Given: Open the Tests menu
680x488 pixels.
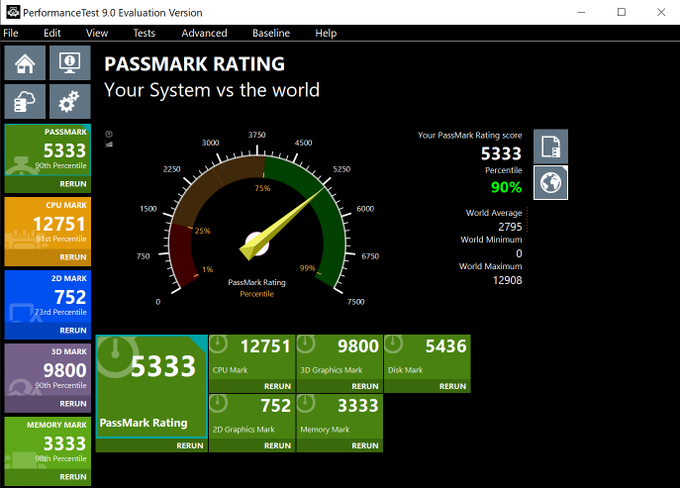Looking at the screenshot, I should (144, 33).
